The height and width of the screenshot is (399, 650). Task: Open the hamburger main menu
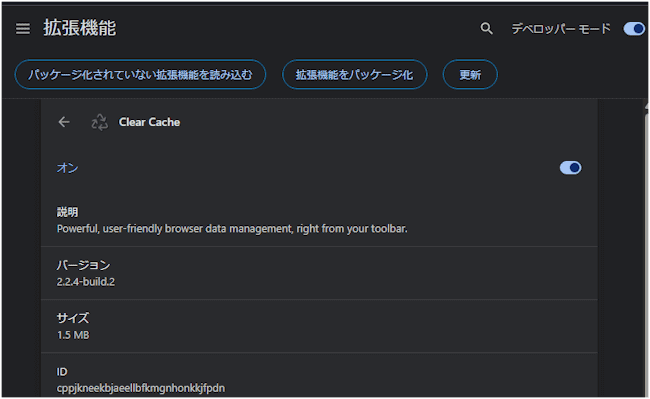click(x=23, y=29)
